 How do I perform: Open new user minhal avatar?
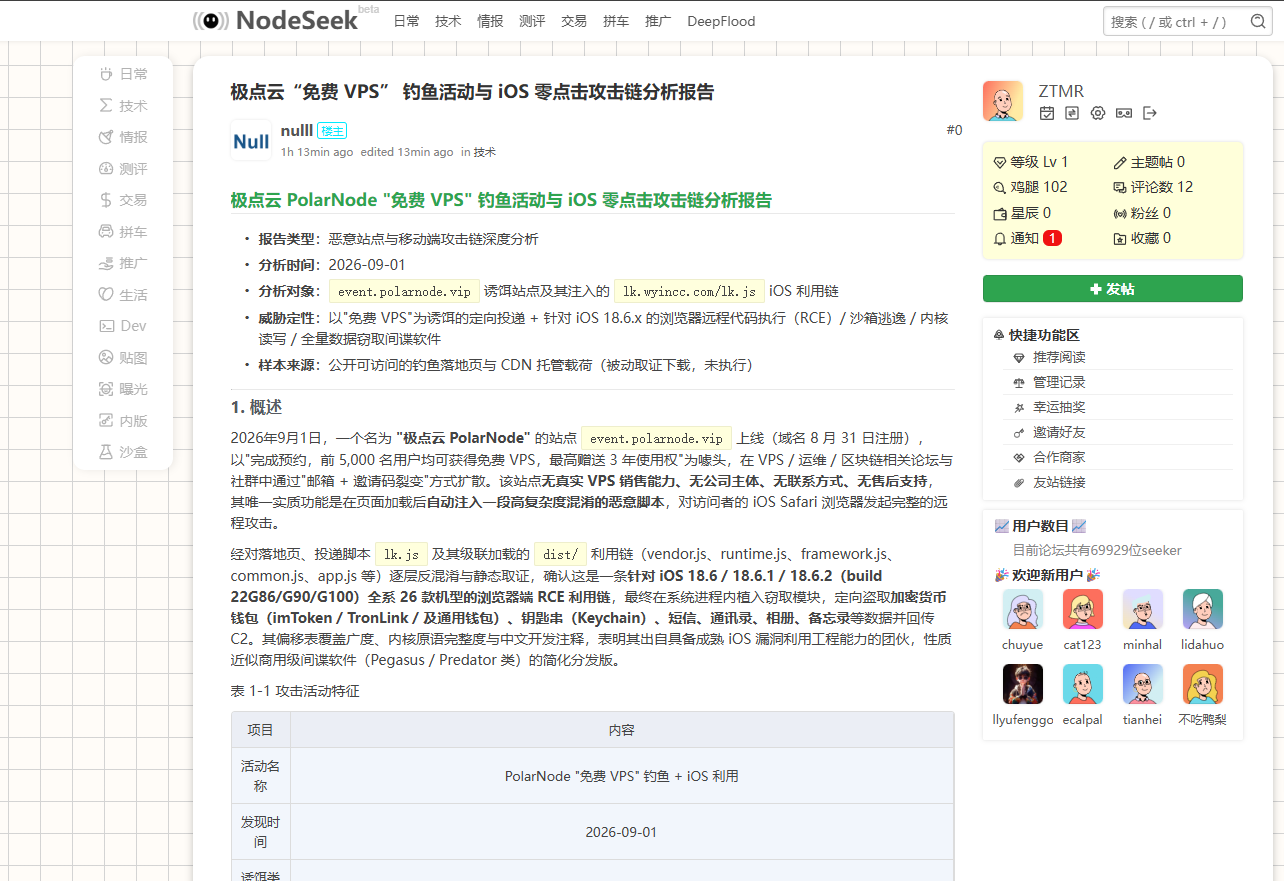coord(1142,609)
